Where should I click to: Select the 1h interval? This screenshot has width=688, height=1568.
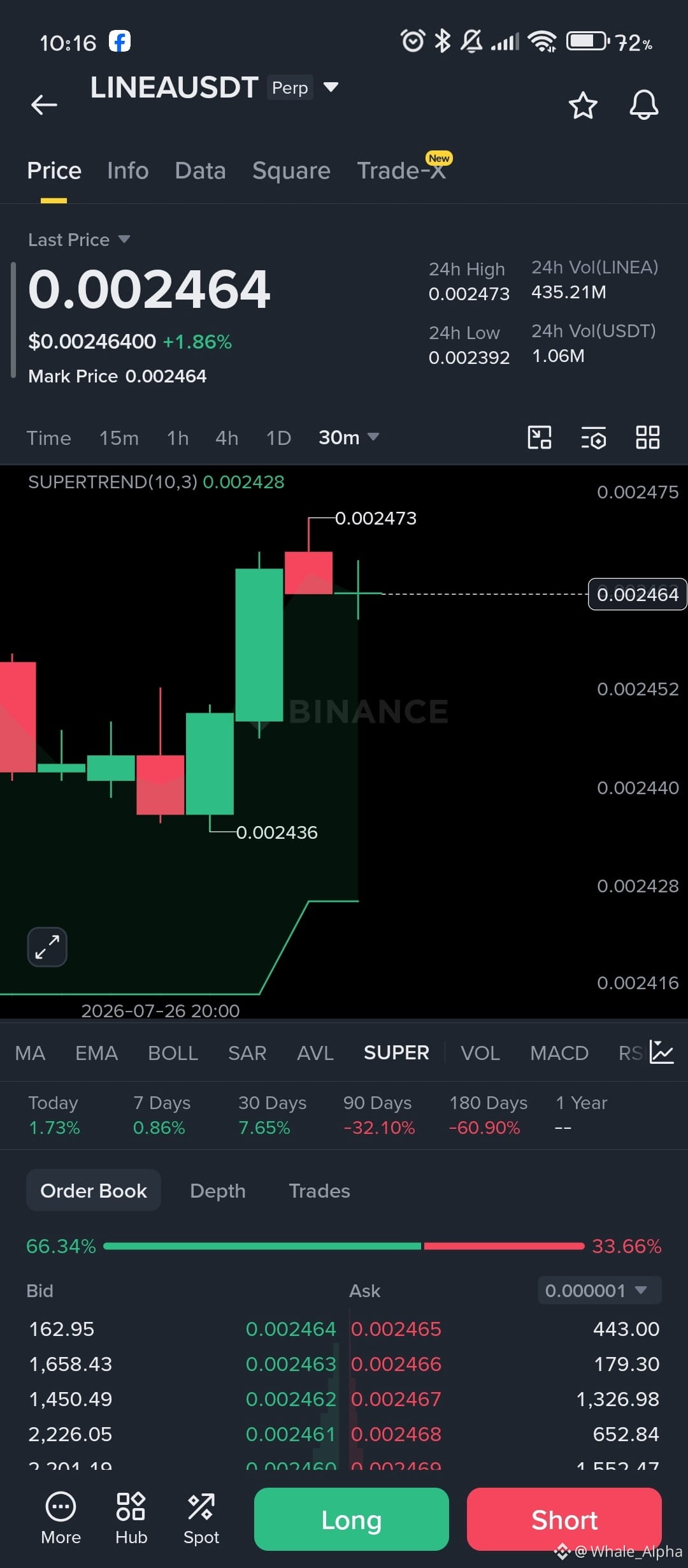[x=178, y=438]
